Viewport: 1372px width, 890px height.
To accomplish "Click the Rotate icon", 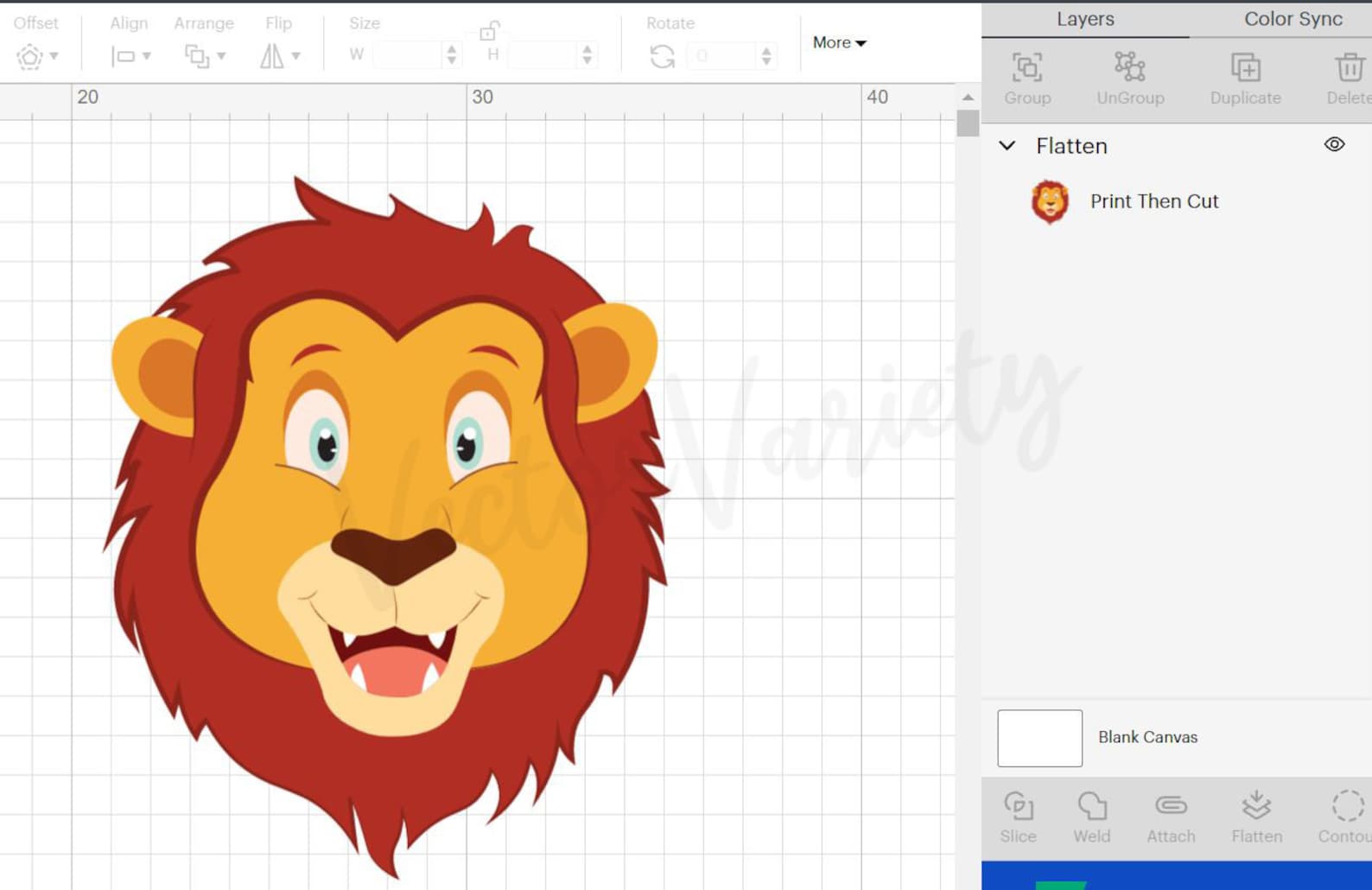I will pyautogui.click(x=663, y=56).
